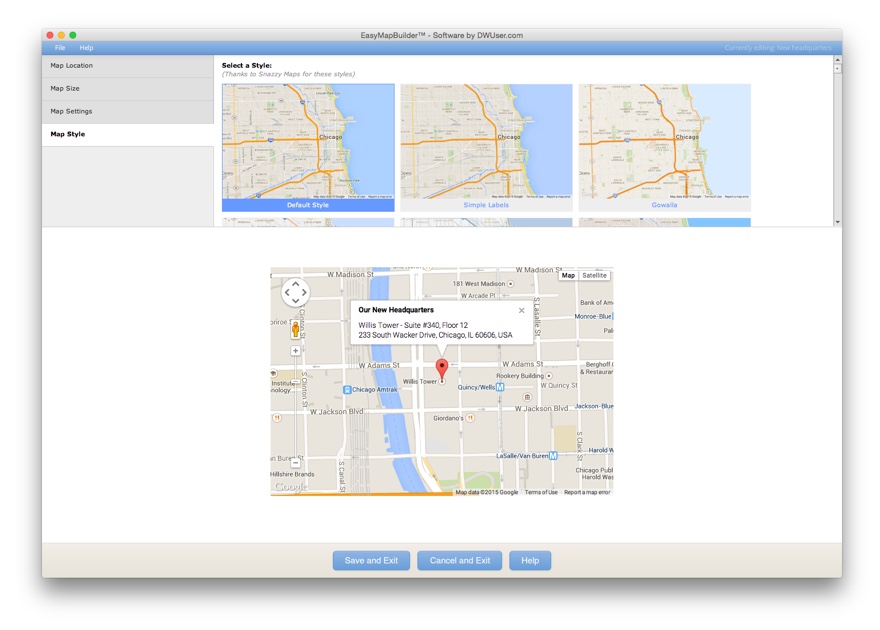Open the File menu
This screenshot has width=880, height=630.
point(60,48)
